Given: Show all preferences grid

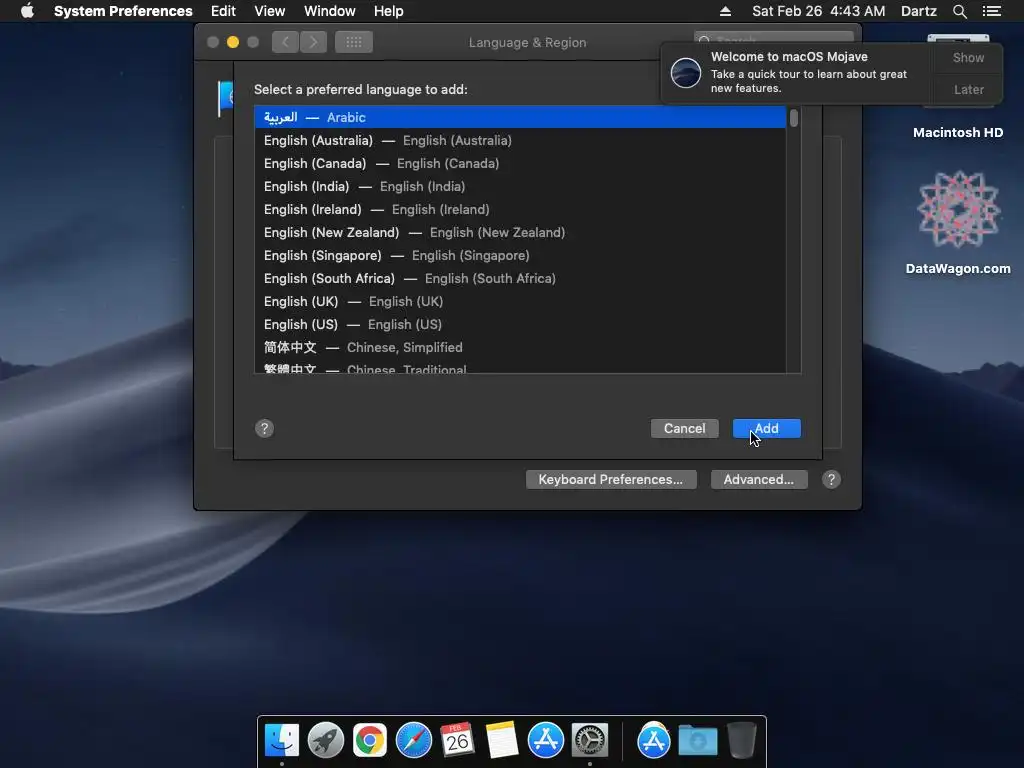Looking at the screenshot, I should pyautogui.click(x=354, y=42).
